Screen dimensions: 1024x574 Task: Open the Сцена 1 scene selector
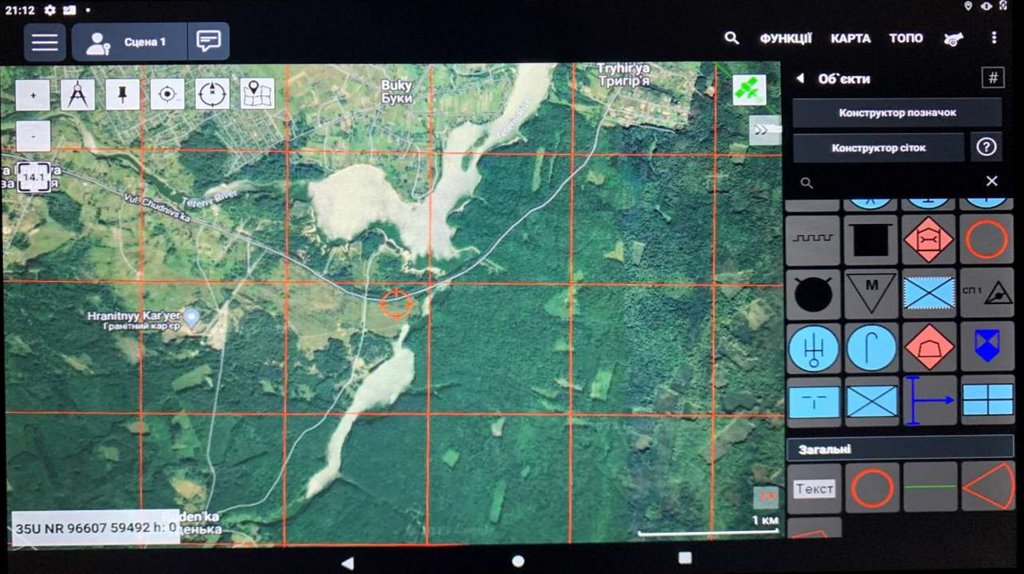(129, 42)
